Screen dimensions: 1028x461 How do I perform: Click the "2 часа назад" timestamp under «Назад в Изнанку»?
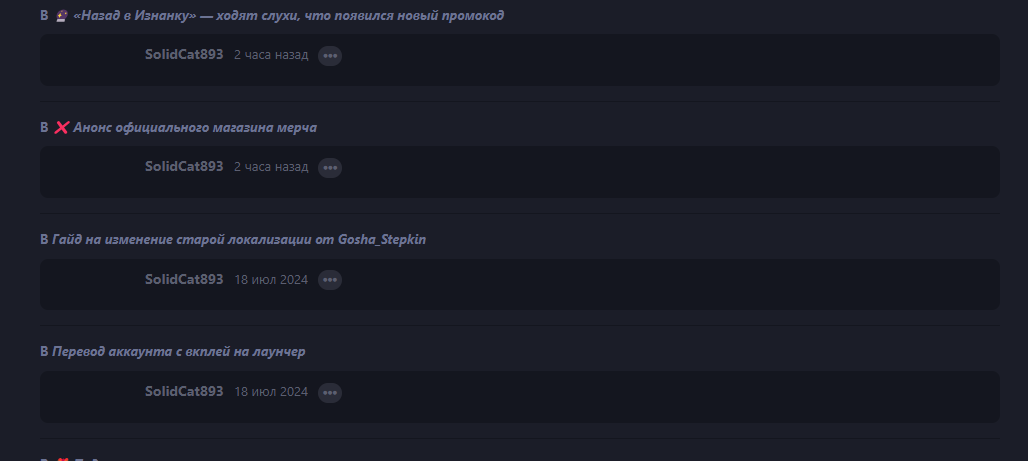coord(271,55)
